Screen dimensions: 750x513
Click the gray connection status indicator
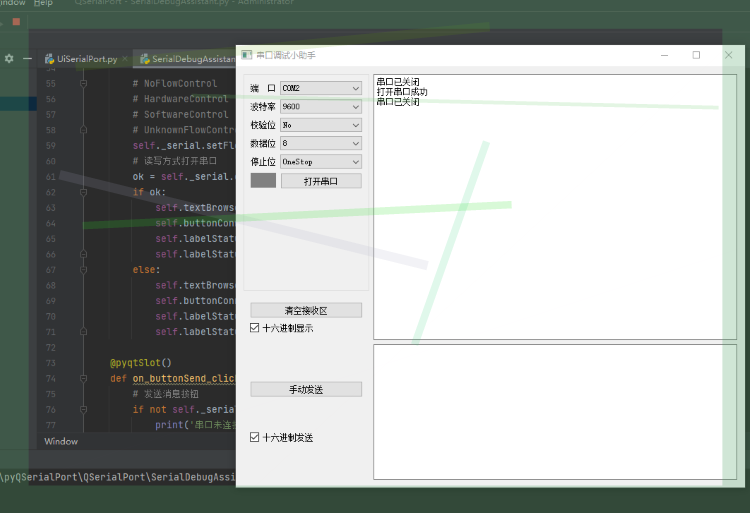tap(263, 180)
